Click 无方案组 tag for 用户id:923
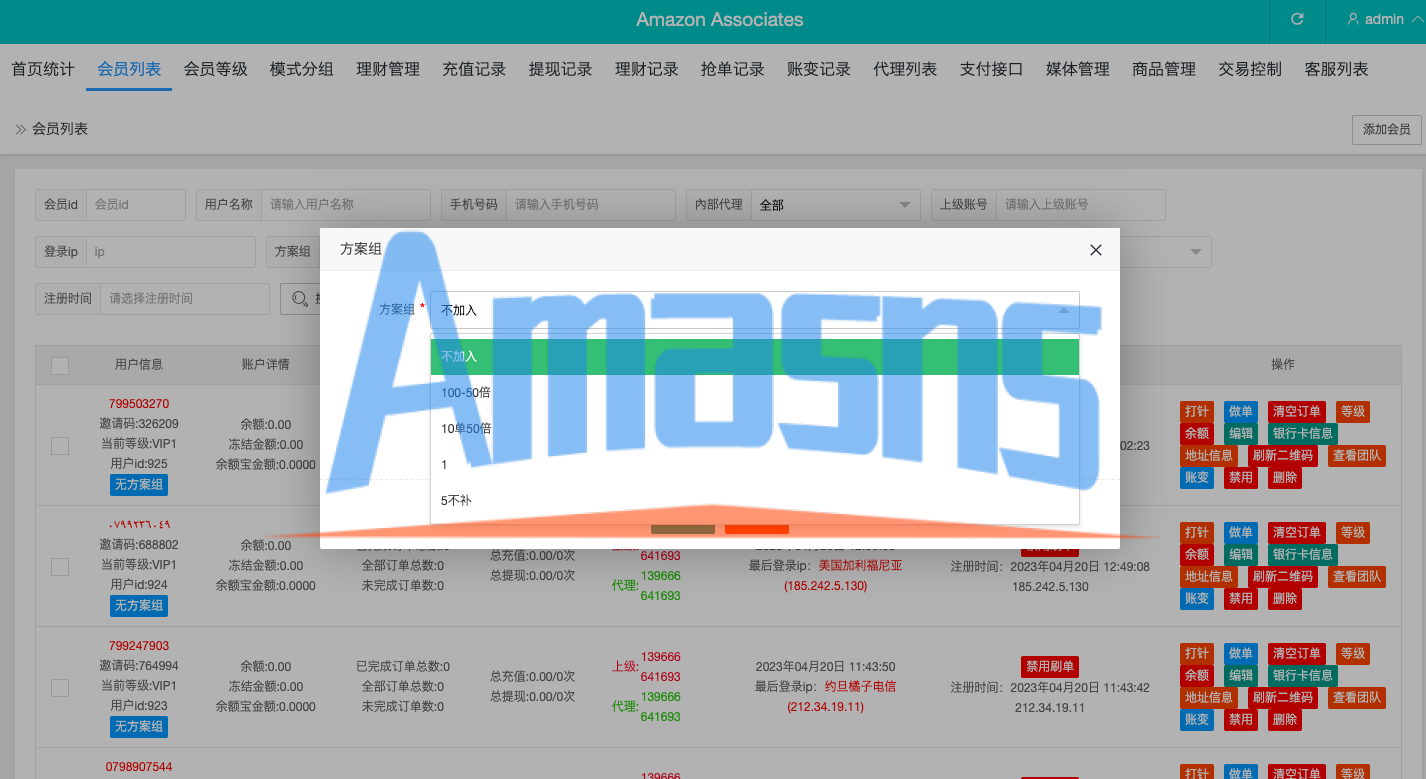This screenshot has width=1426, height=779. (x=139, y=727)
